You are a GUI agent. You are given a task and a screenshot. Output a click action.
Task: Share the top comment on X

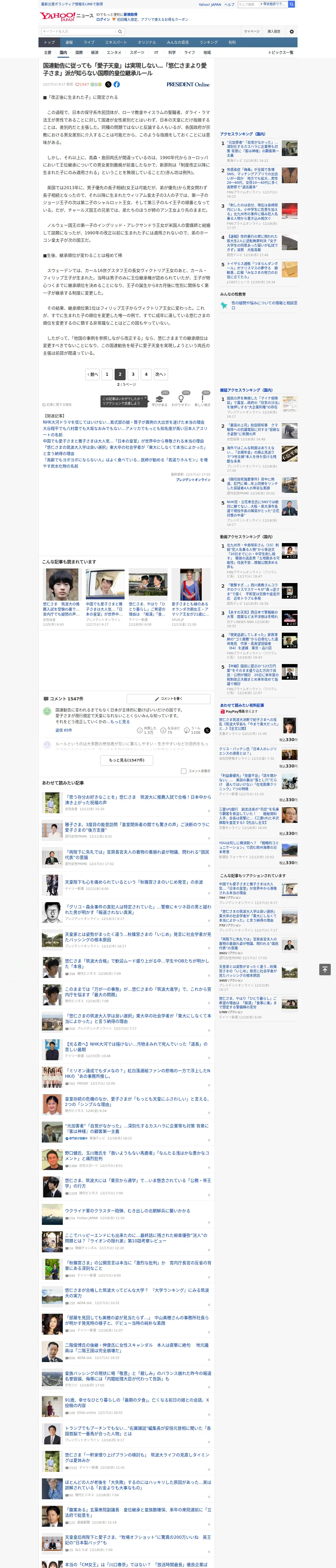[x=207, y=730]
